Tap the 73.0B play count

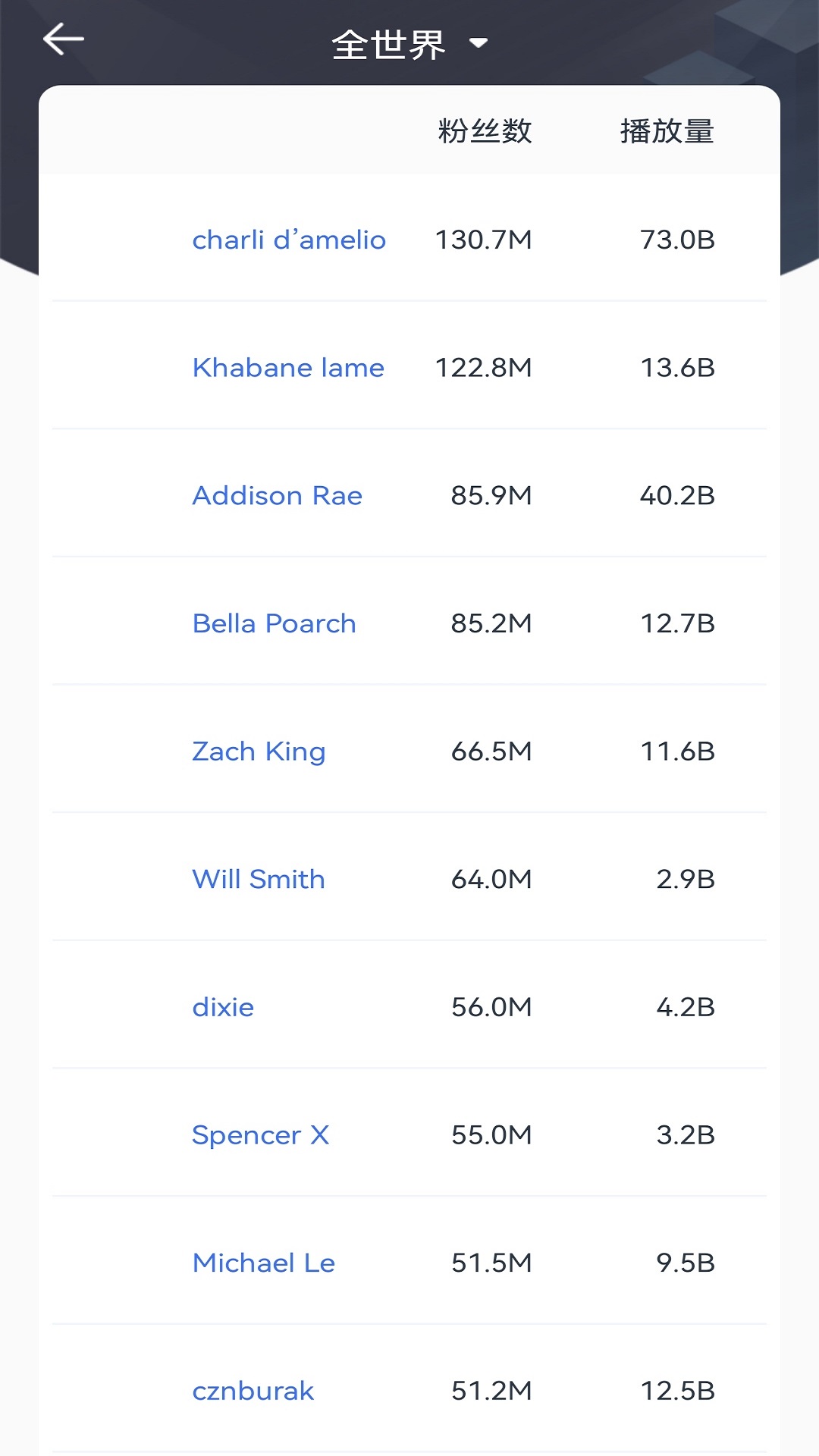pyautogui.click(x=677, y=240)
